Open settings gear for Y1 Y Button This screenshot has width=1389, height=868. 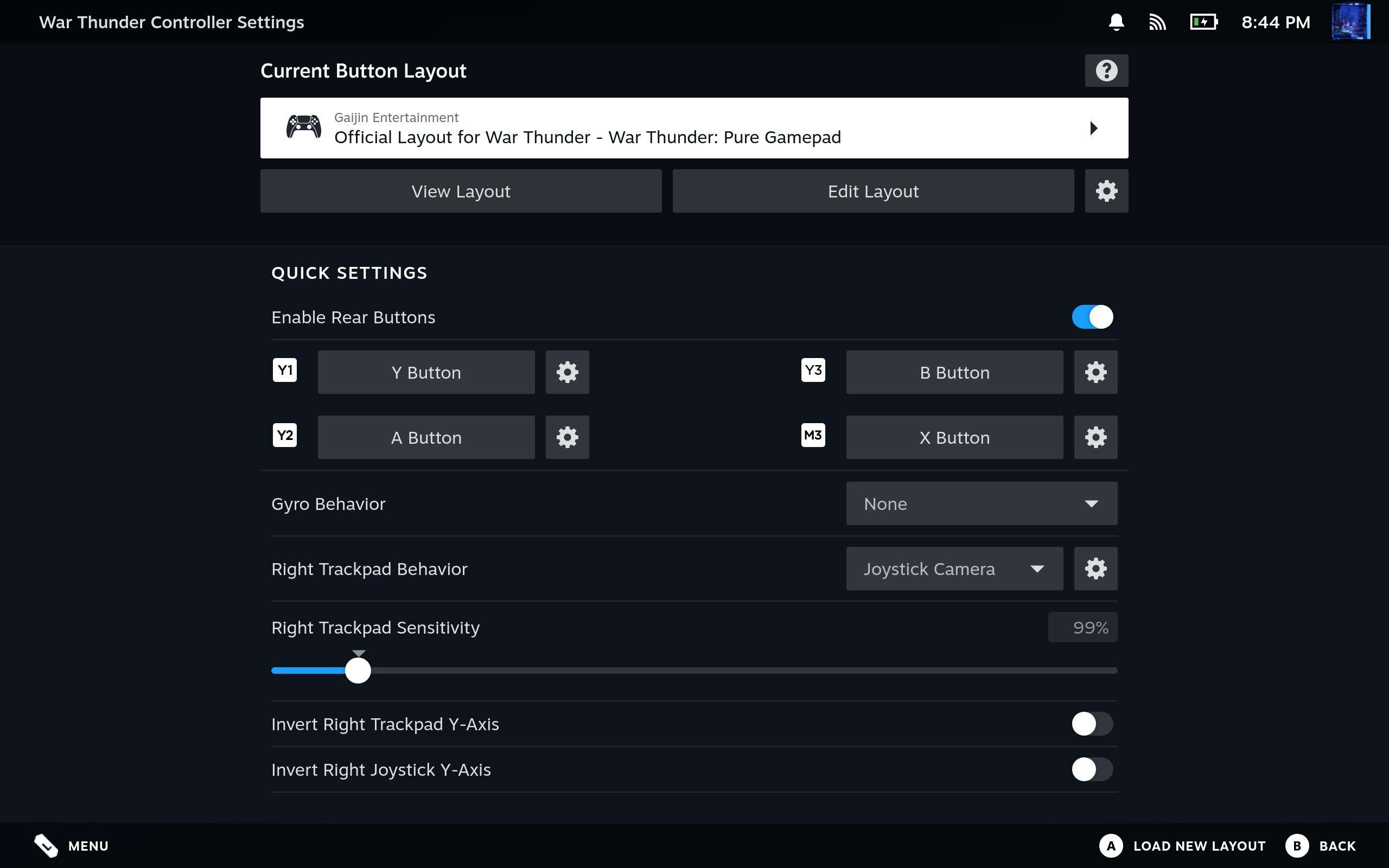pos(567,373)
